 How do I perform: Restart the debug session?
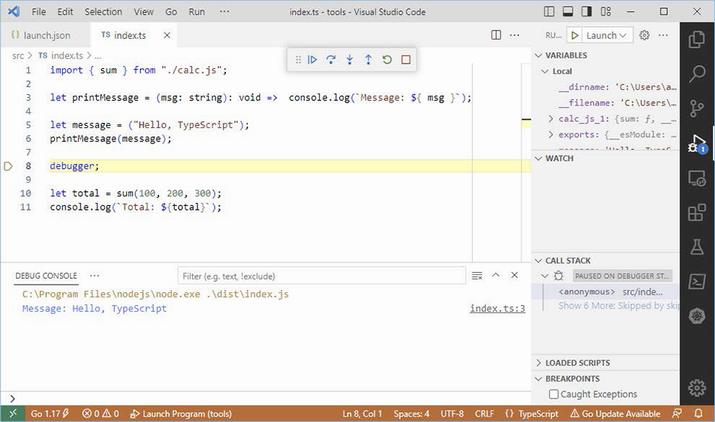tap(387, 60)
